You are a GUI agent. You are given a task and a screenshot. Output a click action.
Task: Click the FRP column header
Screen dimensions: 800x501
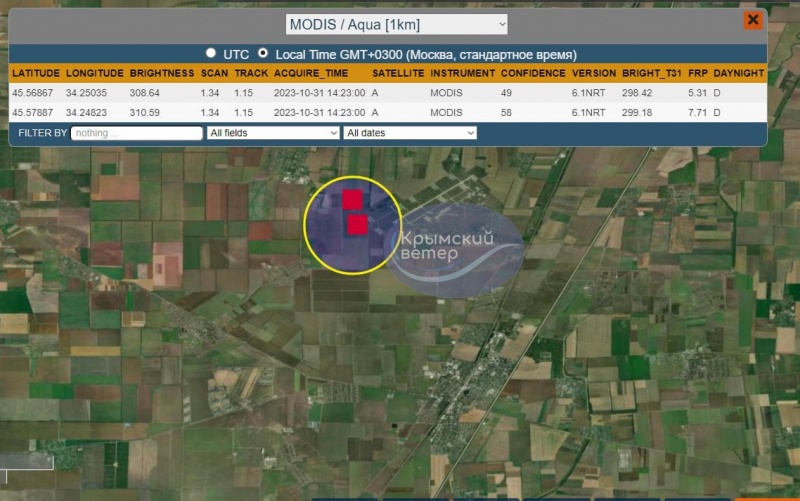point(697,73)
